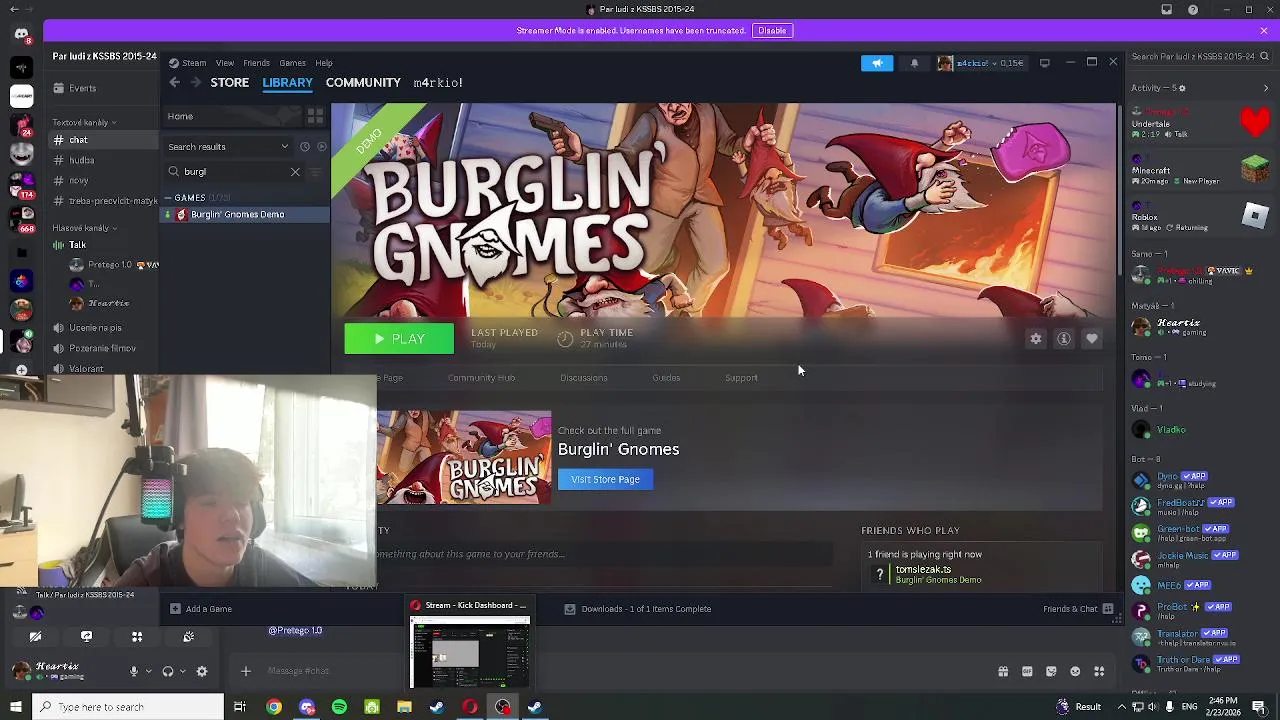Open Discussions tab for Burglin' Gnomes
This screenshot has width=1280, height=720.
(x=584, y=378)
